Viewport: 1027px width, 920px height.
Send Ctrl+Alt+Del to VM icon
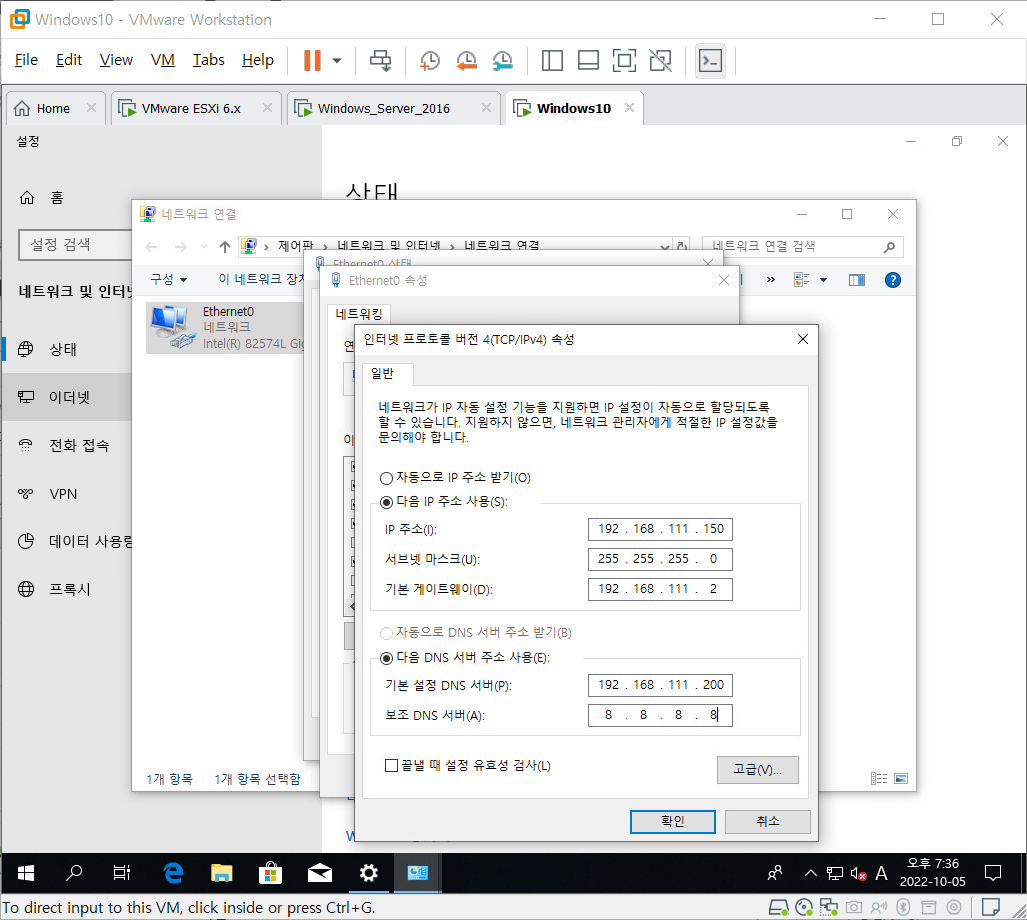click(x=381, y=60)
